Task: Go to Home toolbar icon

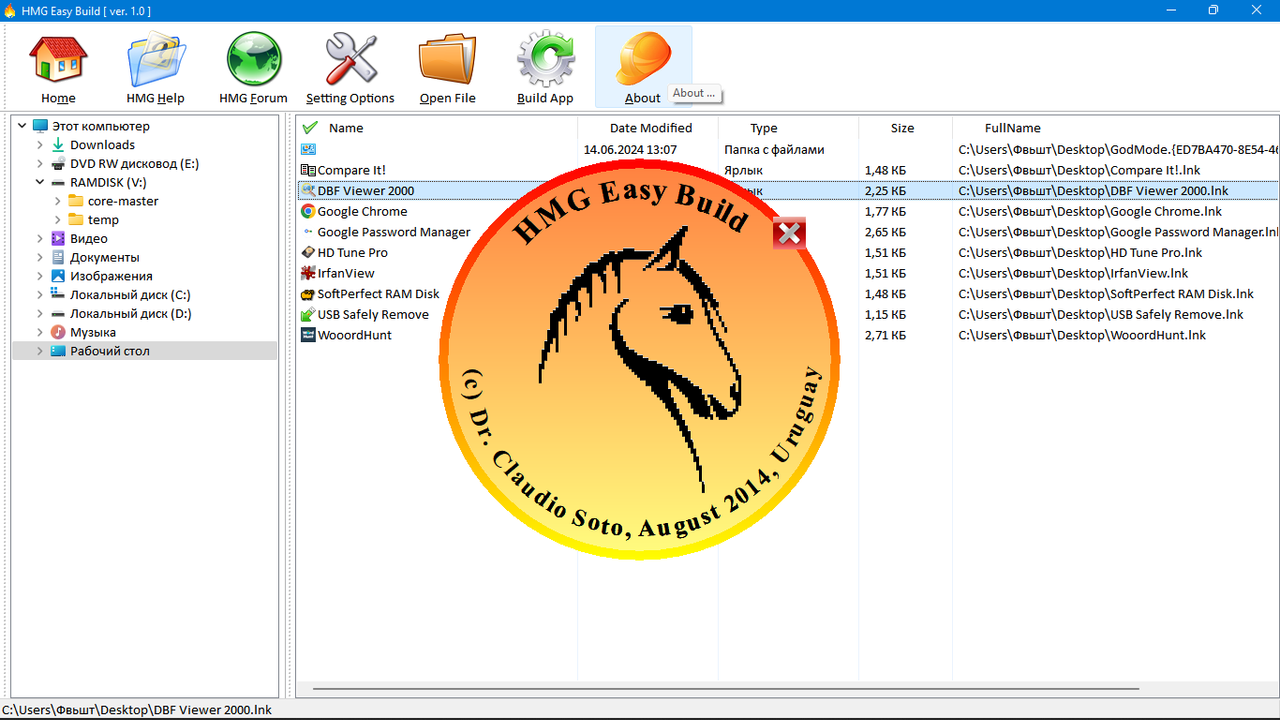Action: pos(58,59)
